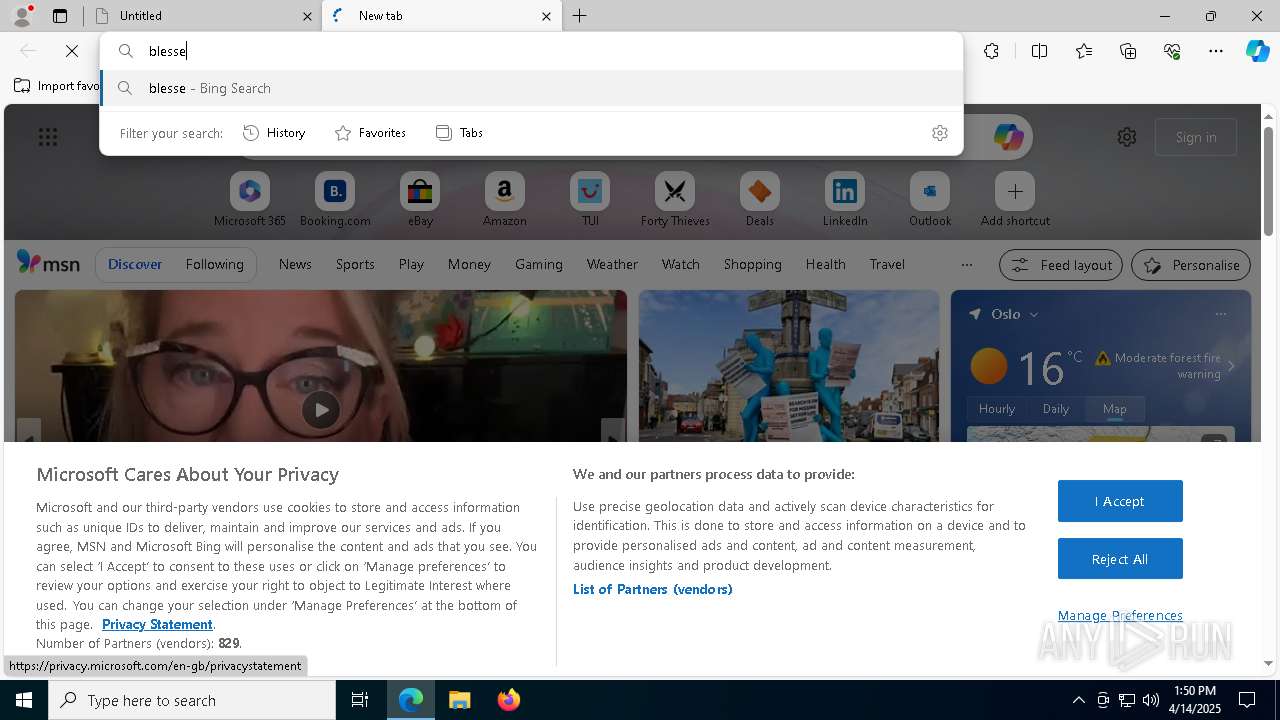The width and height of the screenshot is (1280, 720).
Task: Open a new browser tab
Action: pyautogui.click(x=580, y=16)
